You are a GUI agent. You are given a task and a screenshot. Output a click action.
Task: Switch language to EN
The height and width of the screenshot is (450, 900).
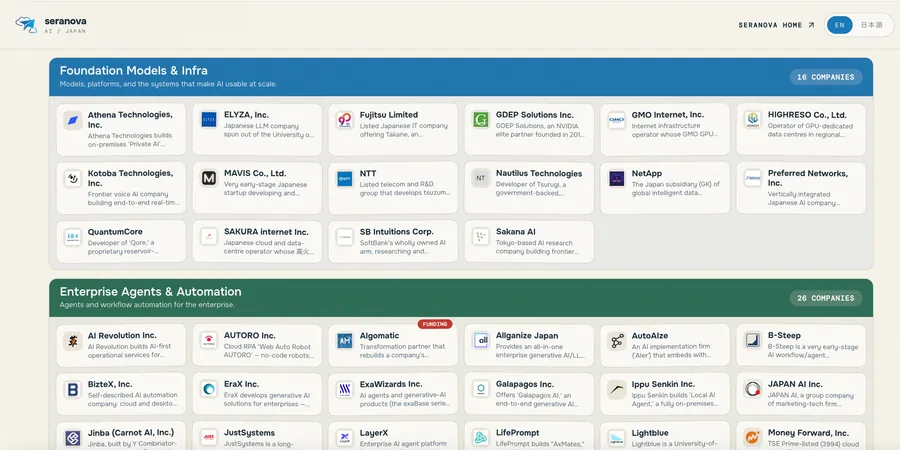point(840,25)
